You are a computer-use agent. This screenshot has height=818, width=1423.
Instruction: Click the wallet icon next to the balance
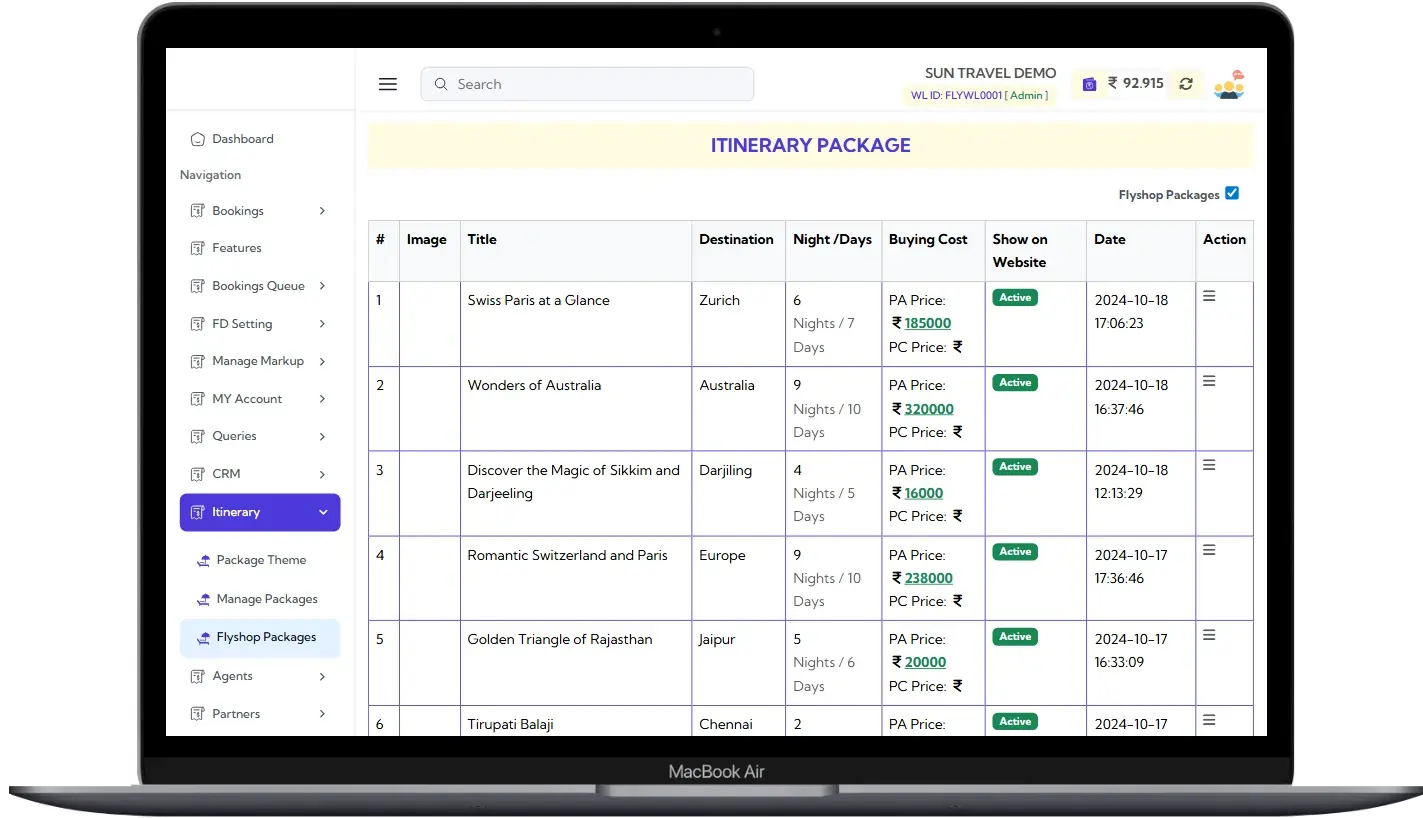pyautogui.click(x=1088, y=84)
